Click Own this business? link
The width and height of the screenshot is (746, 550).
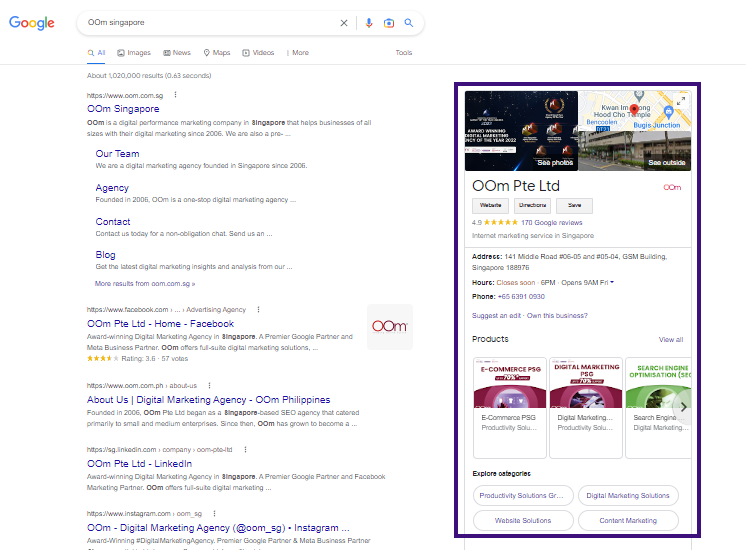pyautogui.click(x=557, y=315)
